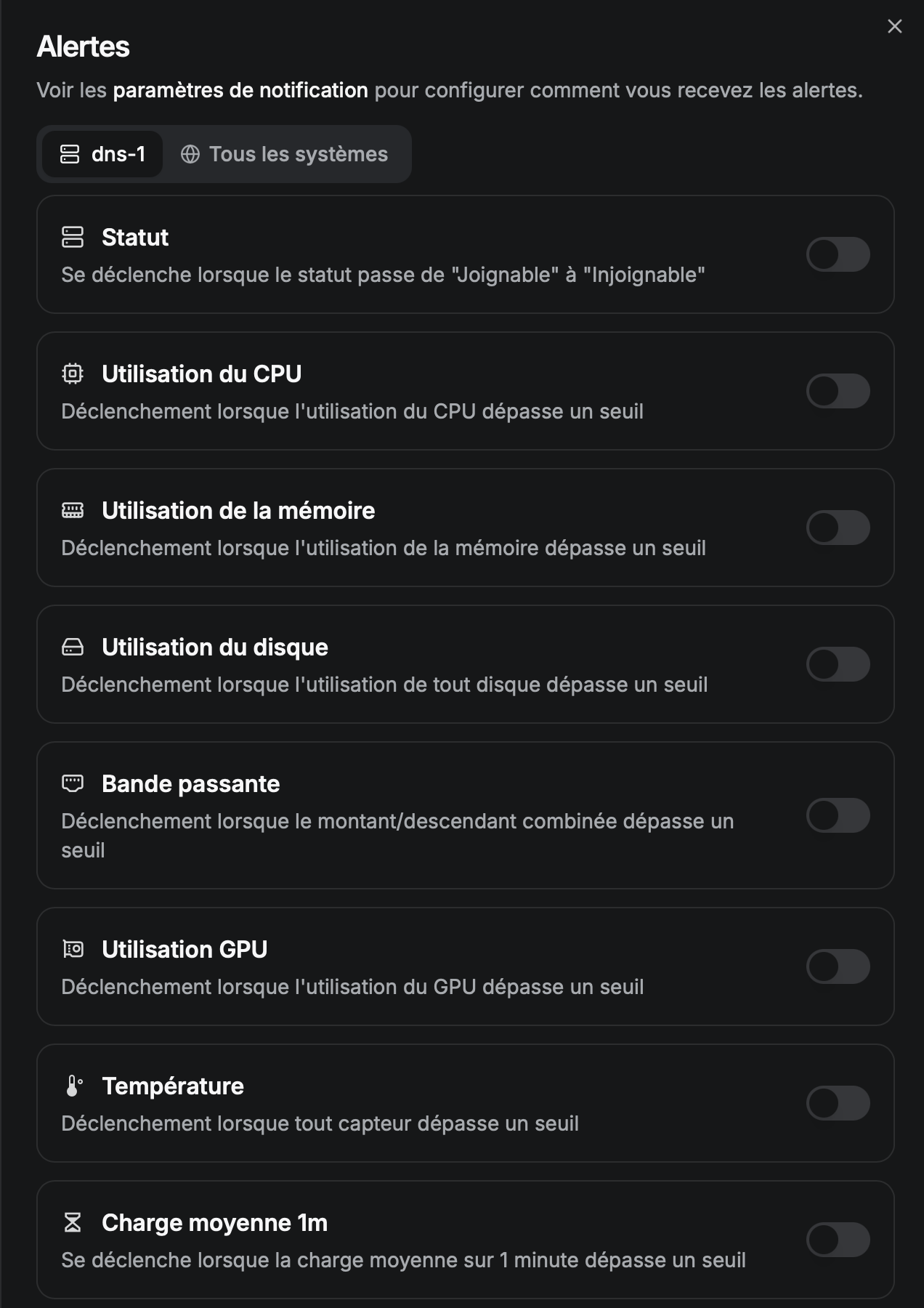Screen dimensions: 924x1308
Task: Toggle Charge moyenne 1m alert
Action: pyautogui.click(x=838, y=1240)
